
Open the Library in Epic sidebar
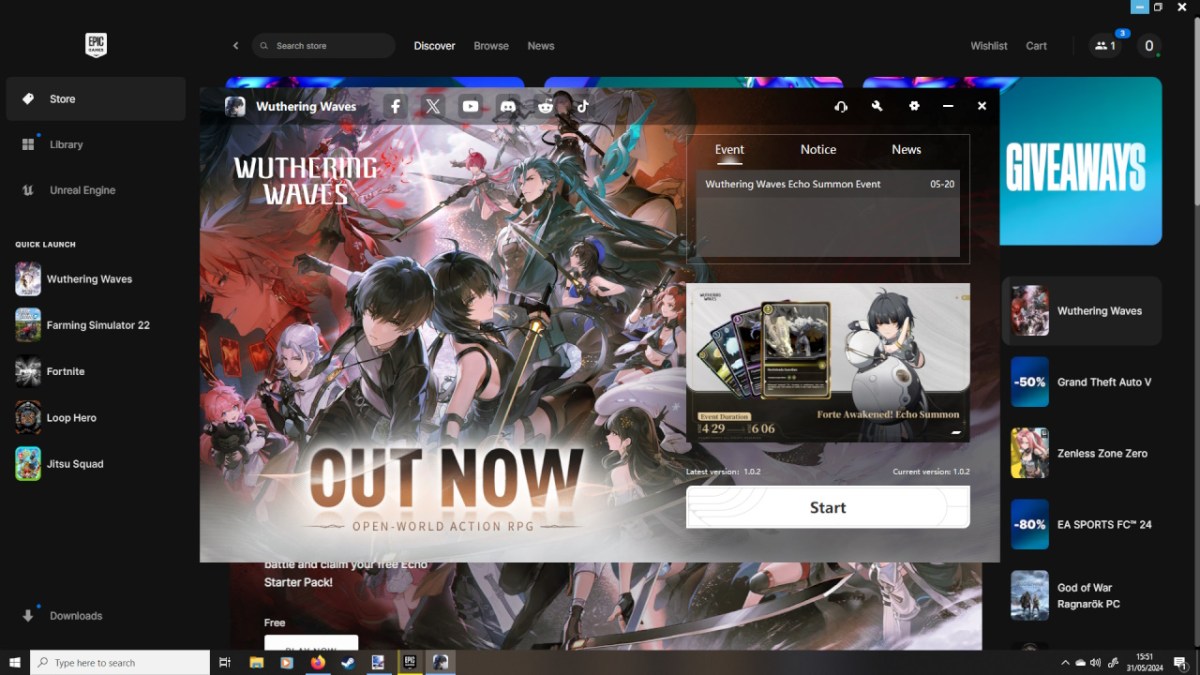[x=66, y=145]
